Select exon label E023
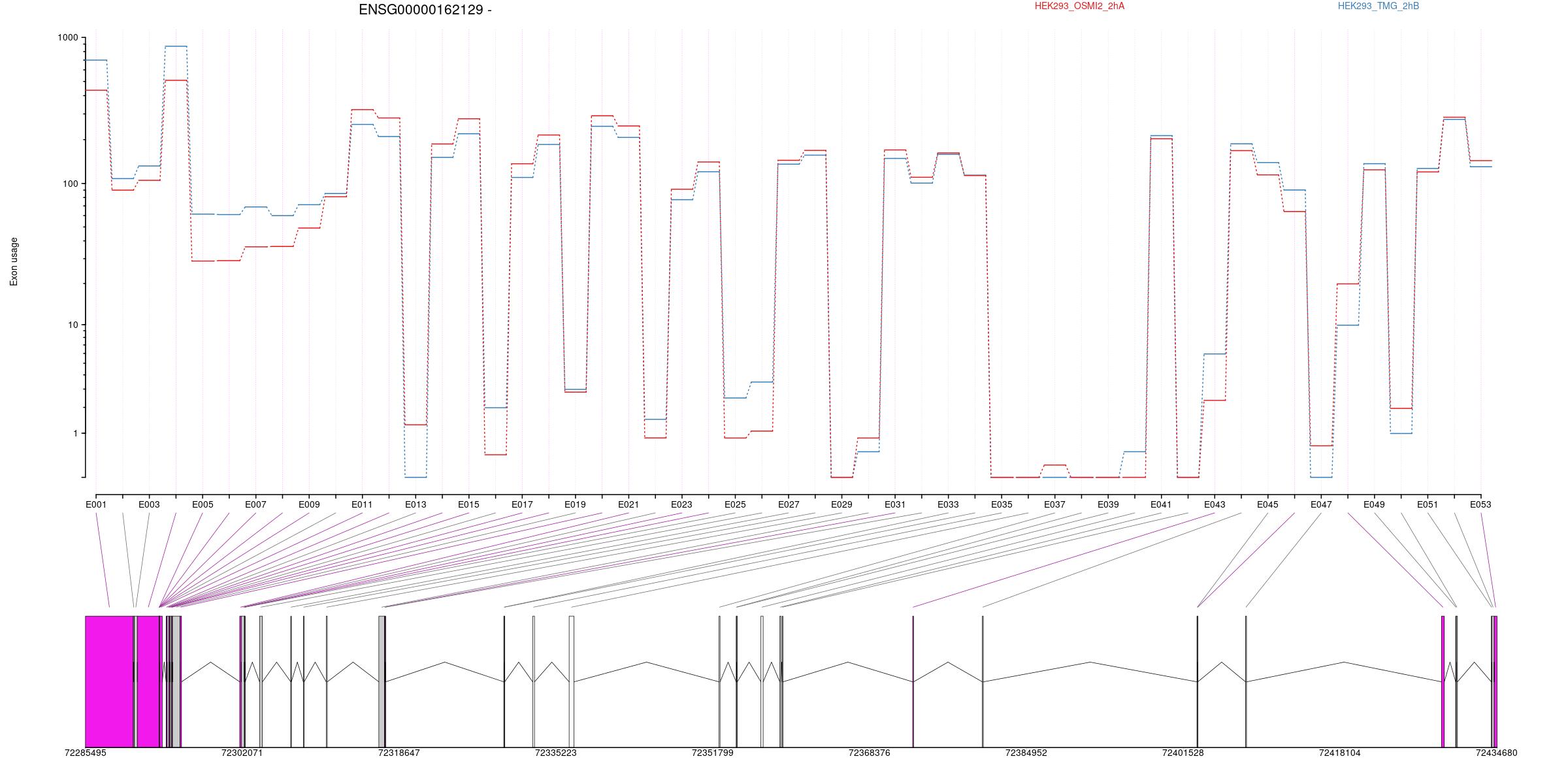 pyautogui.click(x=681, y=504)
